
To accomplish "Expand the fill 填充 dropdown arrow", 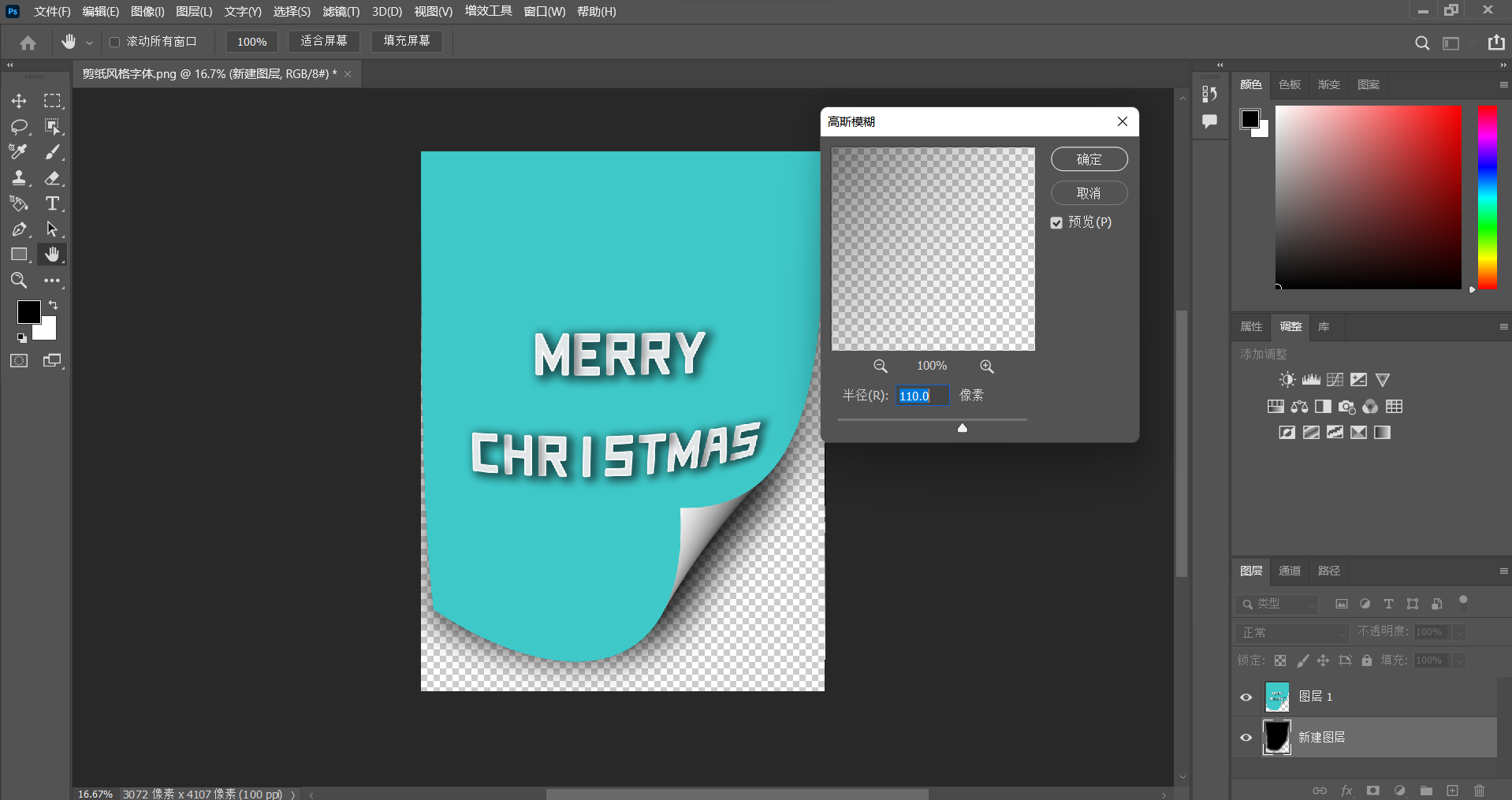I will 1459,660.
